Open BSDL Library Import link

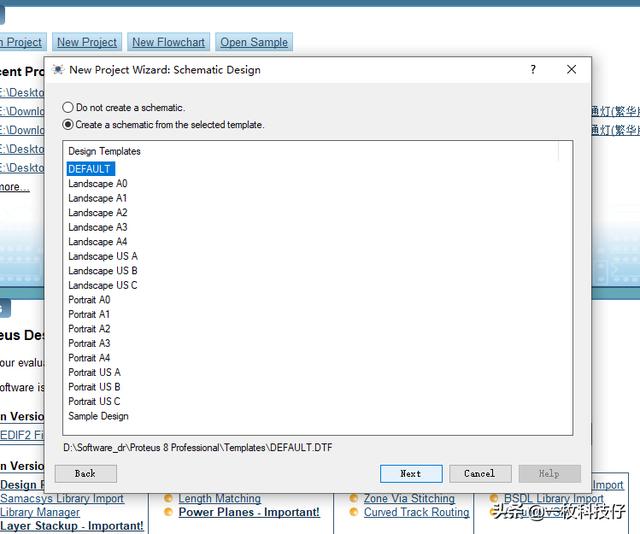(x=553, y=498)
